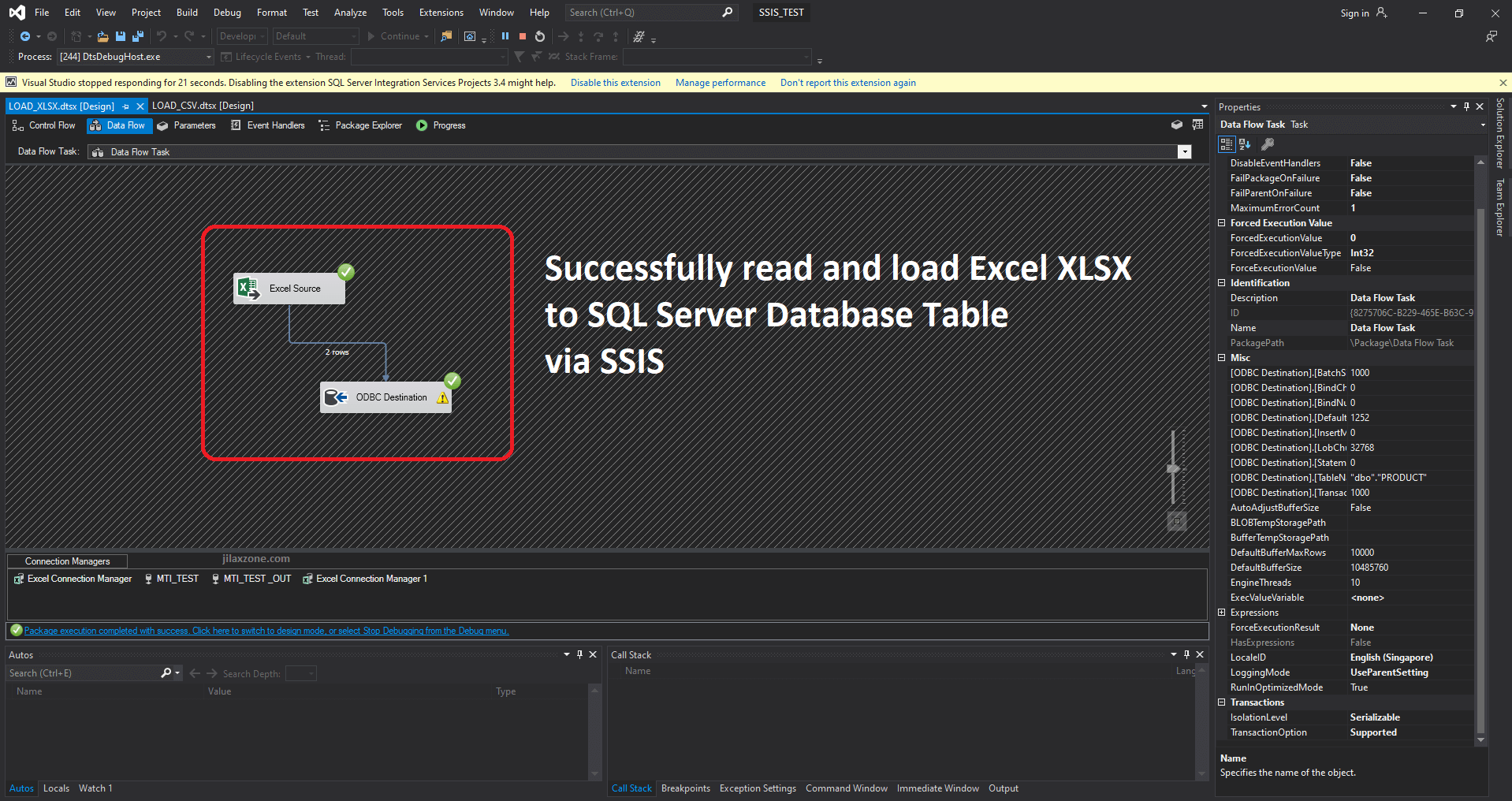This screenshot has height=801, width=1512.
Task: Click package execution completed success link
Action: 266,631
